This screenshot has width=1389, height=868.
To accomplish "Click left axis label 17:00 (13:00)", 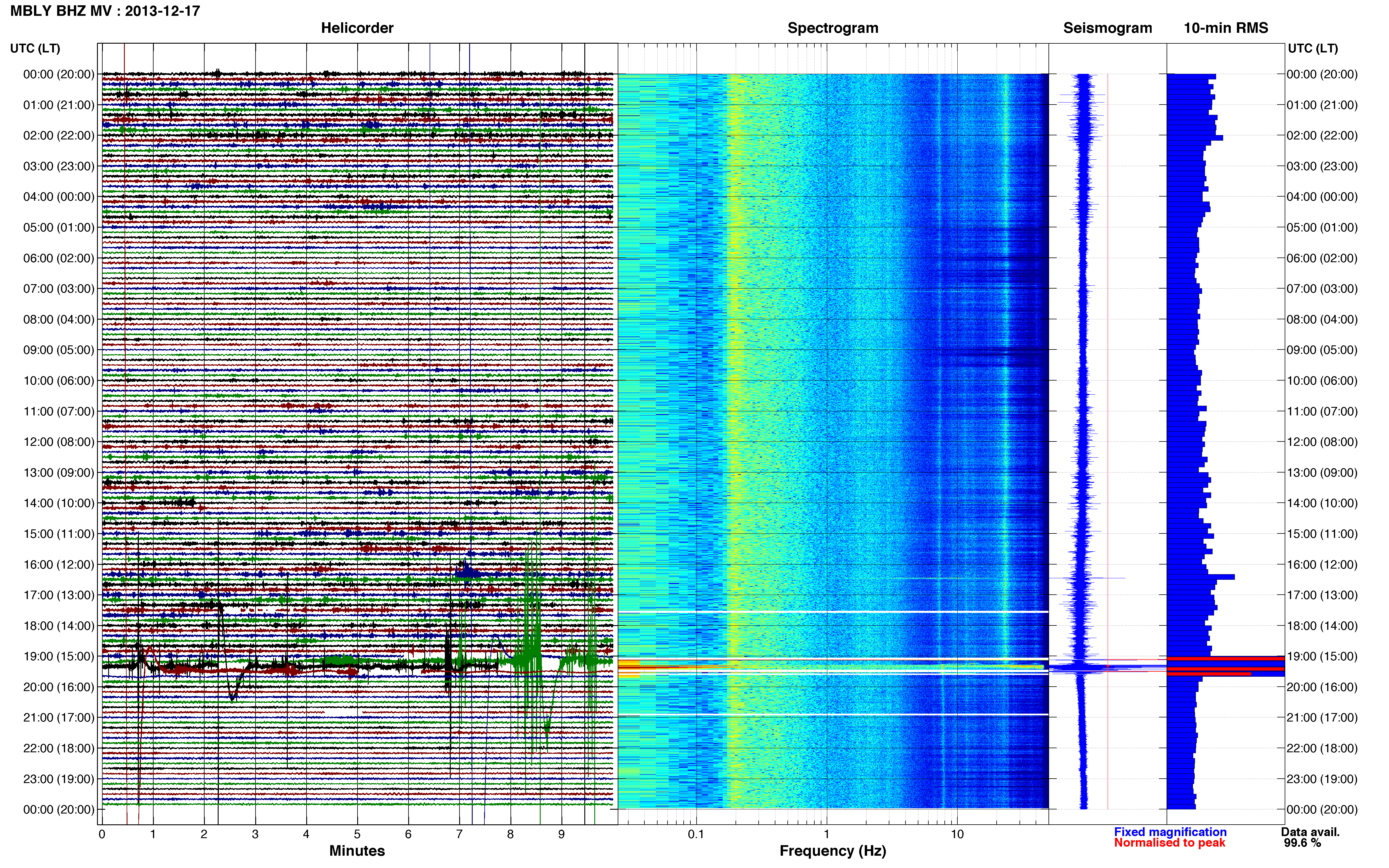I will (x=59, y=595).
